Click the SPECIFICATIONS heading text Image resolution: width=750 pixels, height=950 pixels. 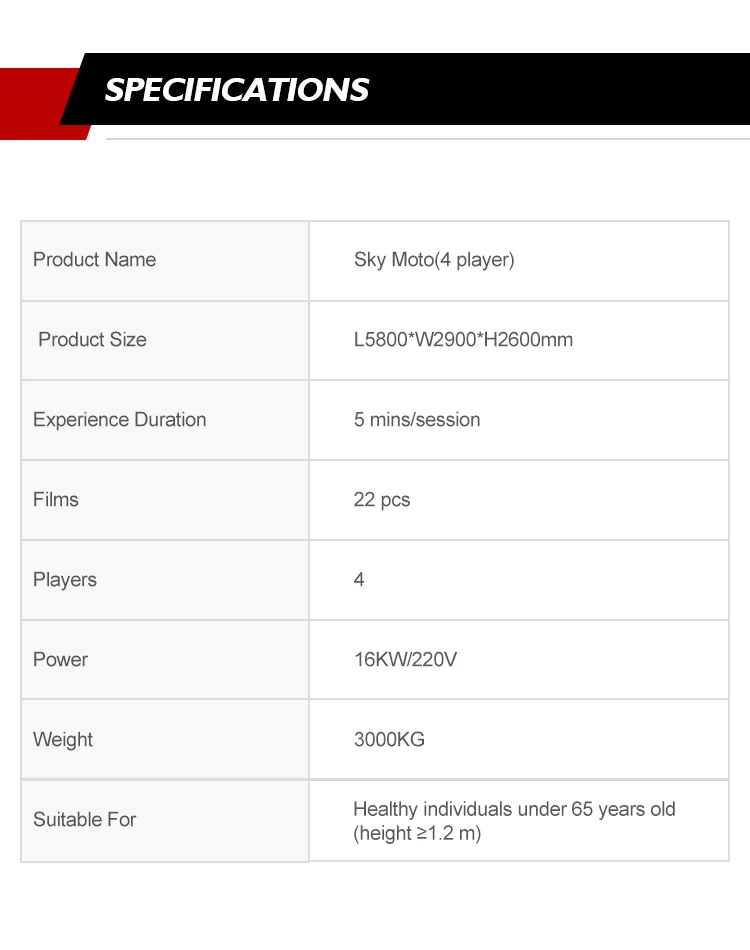click(x=236, y=90)
